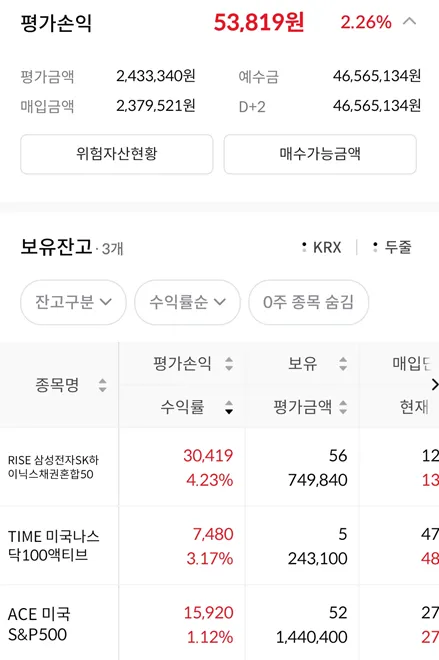Toggle the 0주 종목 숨김 filter
The image size is (439, 660).
point(309,302)
